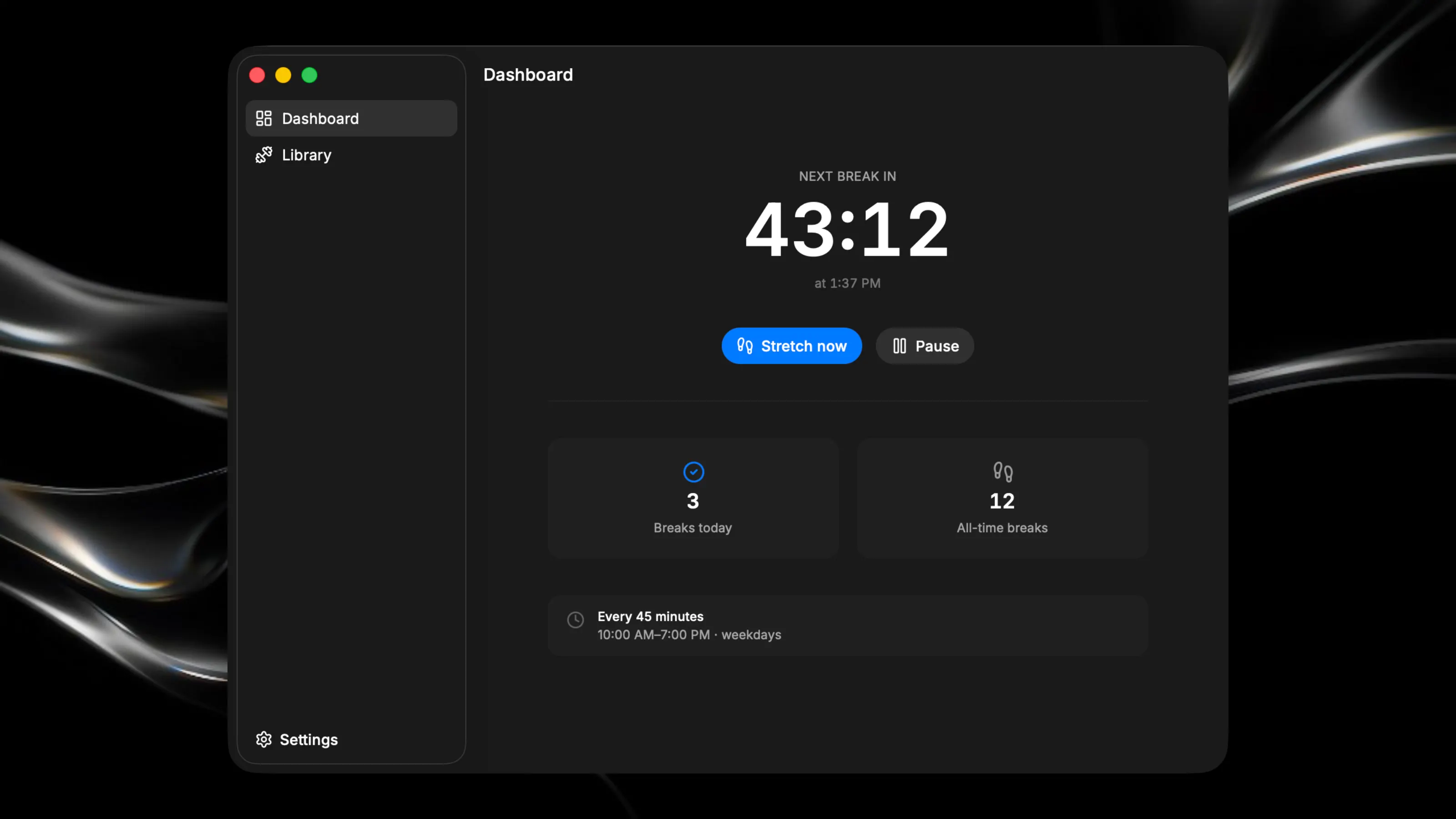Image resolution: width=1456 pixels, height=819 pixels.
Task: Click the Breaks today count of 3
Action: pyautogui.click(x=693, y=501)
